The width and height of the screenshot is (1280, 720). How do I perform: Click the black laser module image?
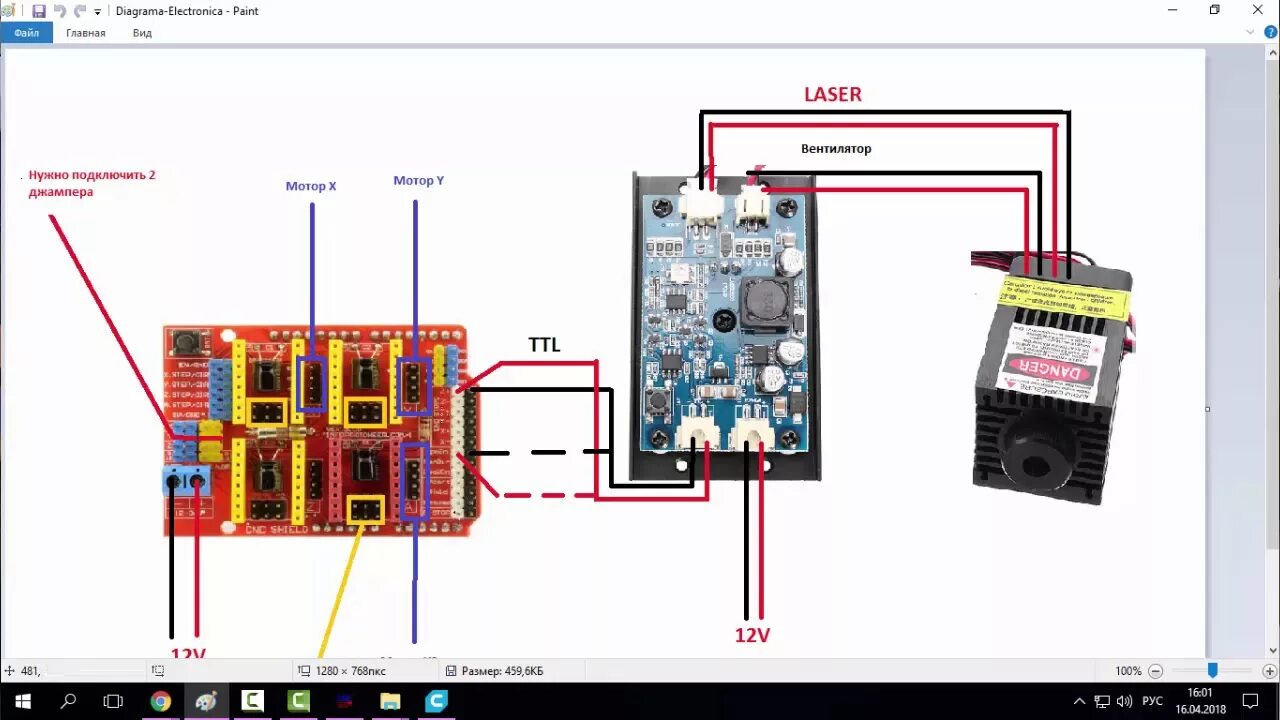(1052, 378)
